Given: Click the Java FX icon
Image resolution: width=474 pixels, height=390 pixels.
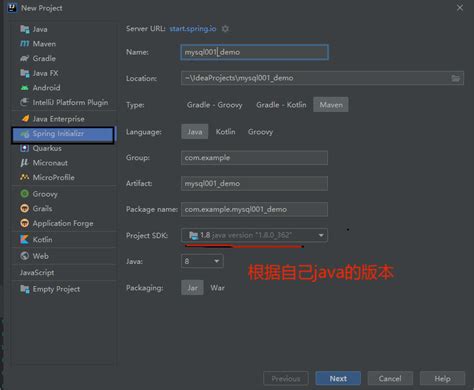Looking at the screenshot, I should tap(25, 73).
